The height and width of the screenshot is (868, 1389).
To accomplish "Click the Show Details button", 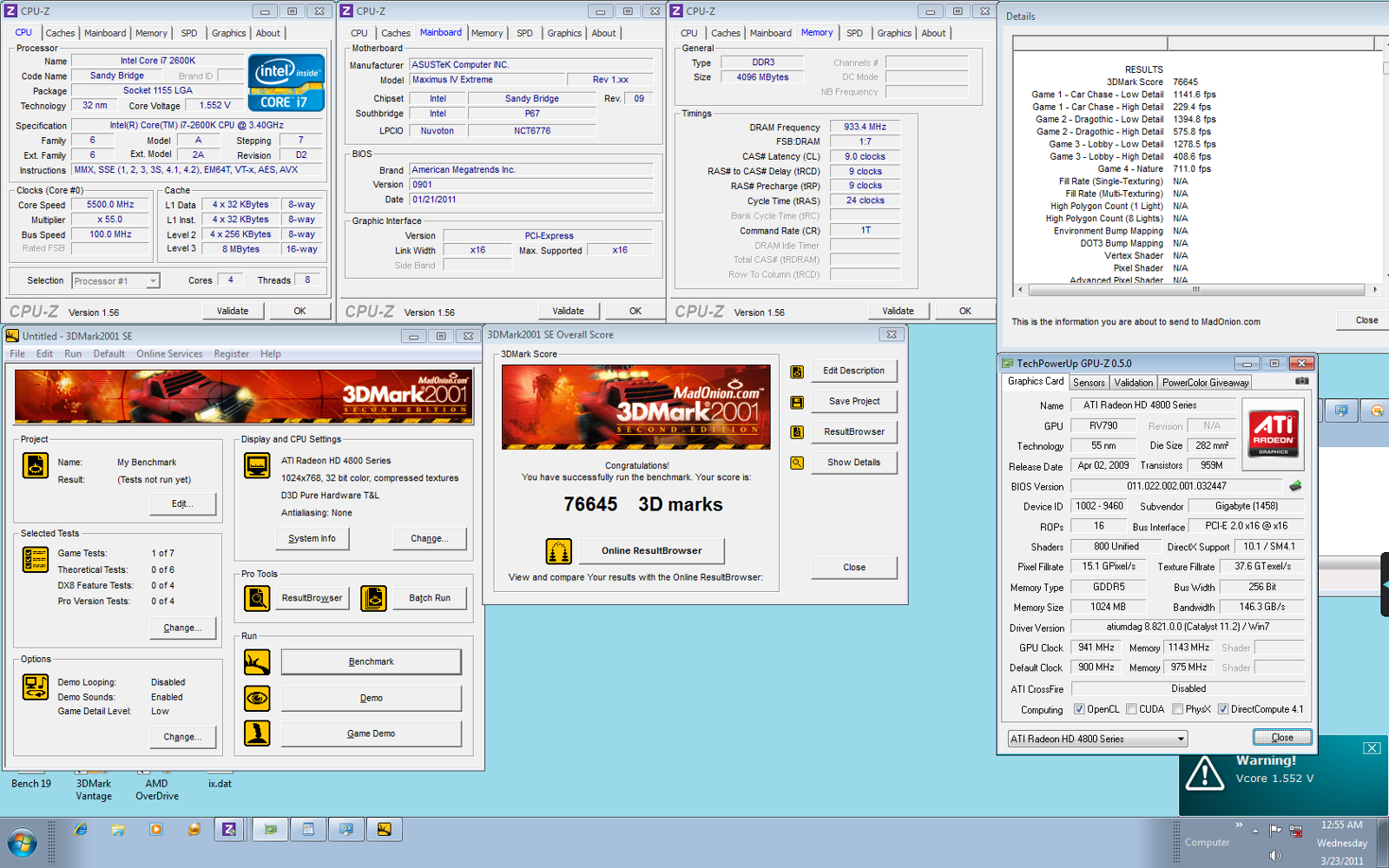I will 853,463.
